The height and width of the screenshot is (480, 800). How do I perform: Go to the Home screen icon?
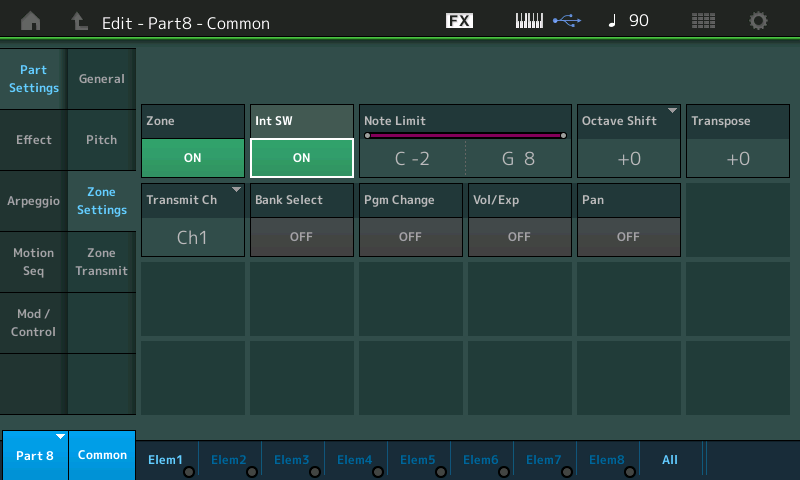pyautogui.click(x=31, y=20)
